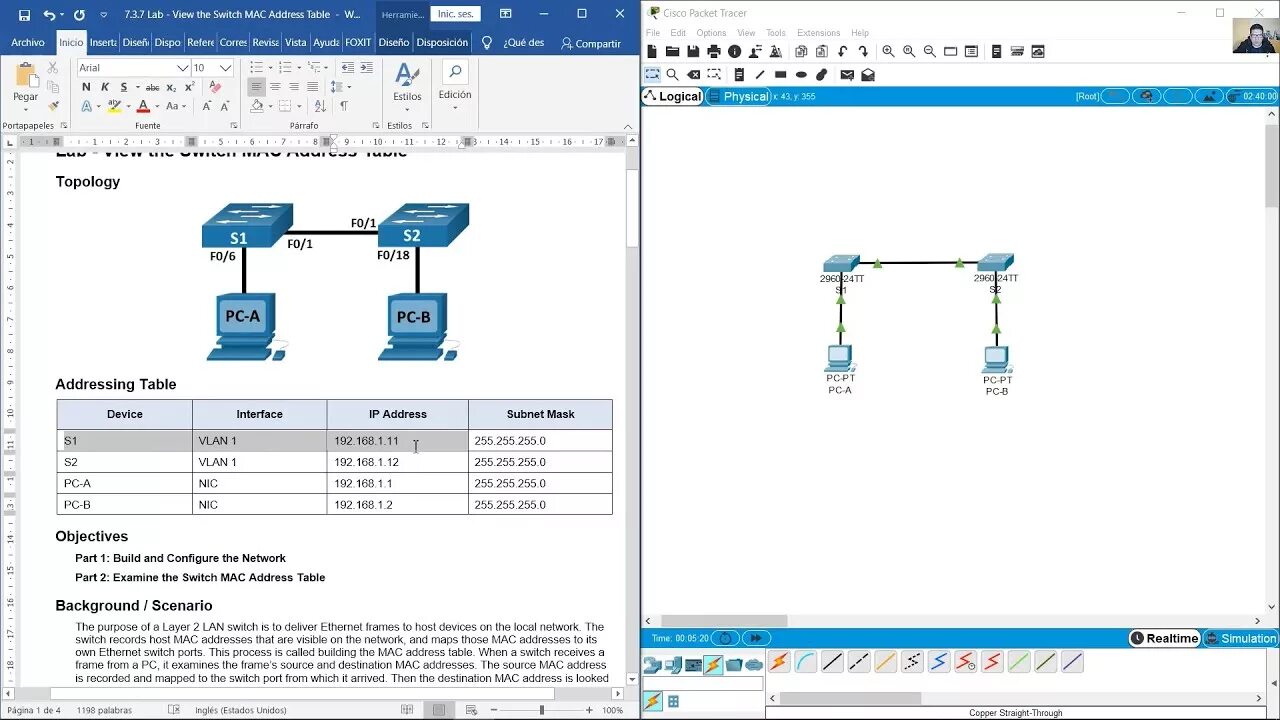The width and height of the screenshot is (1280, 720).
Task: Click the Power Cycle Devices button
Action: pyautogui.click(x=725, y=638)
